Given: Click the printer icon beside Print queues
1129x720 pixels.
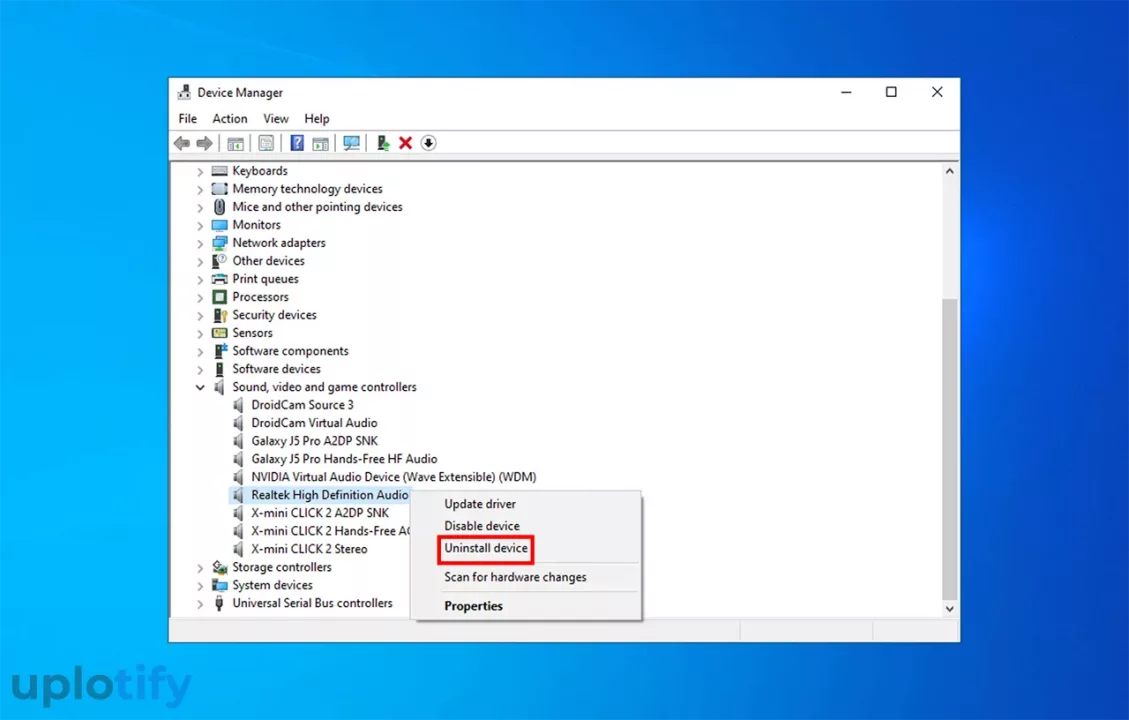Looking at the screenshot, I should point(220,279).
